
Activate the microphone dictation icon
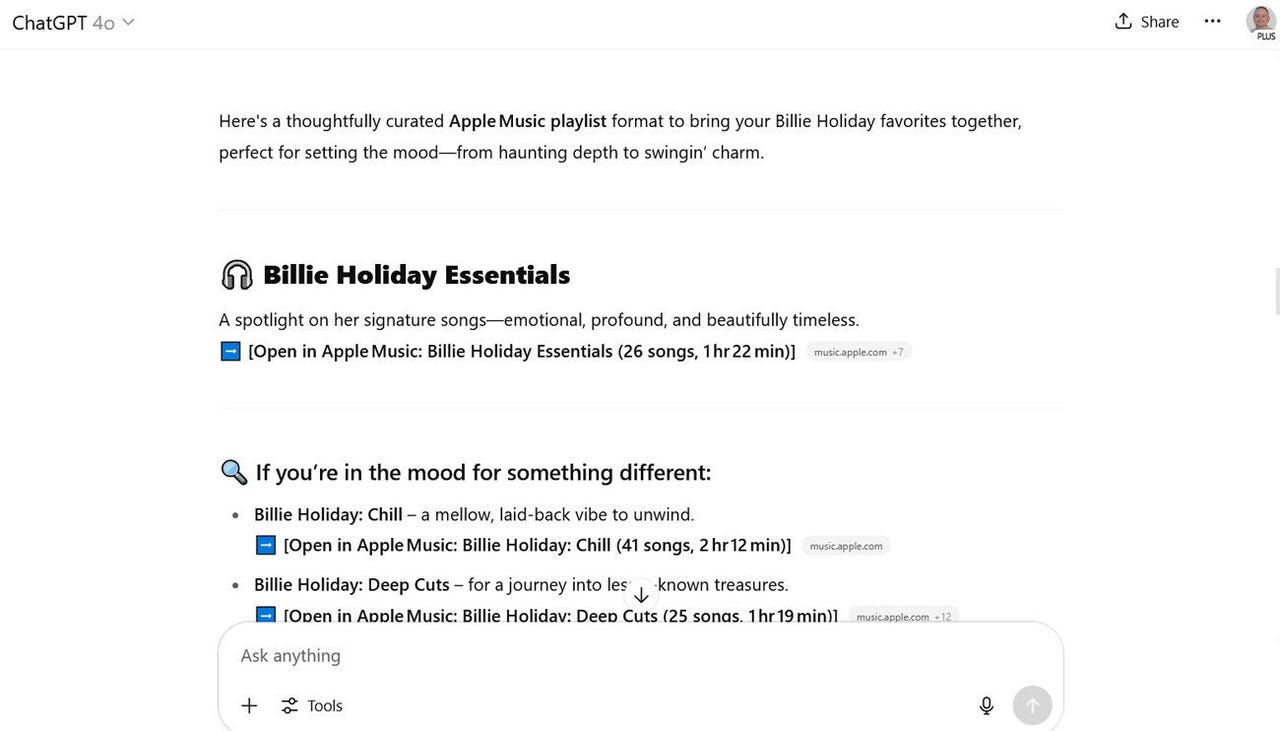[x=986, y=706]
